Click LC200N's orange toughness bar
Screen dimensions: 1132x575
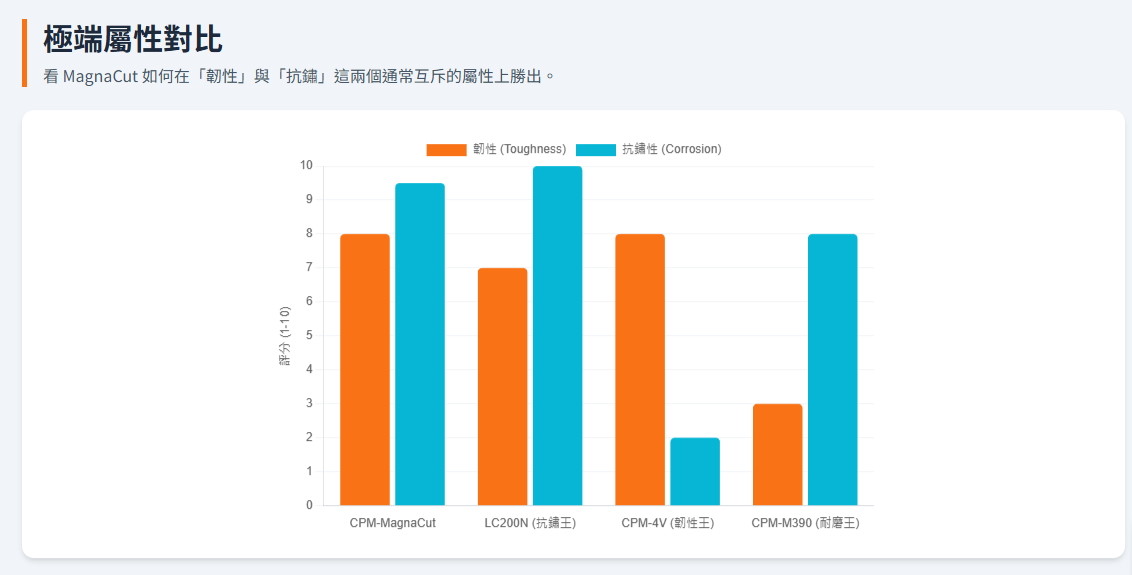tap(502, 386)
